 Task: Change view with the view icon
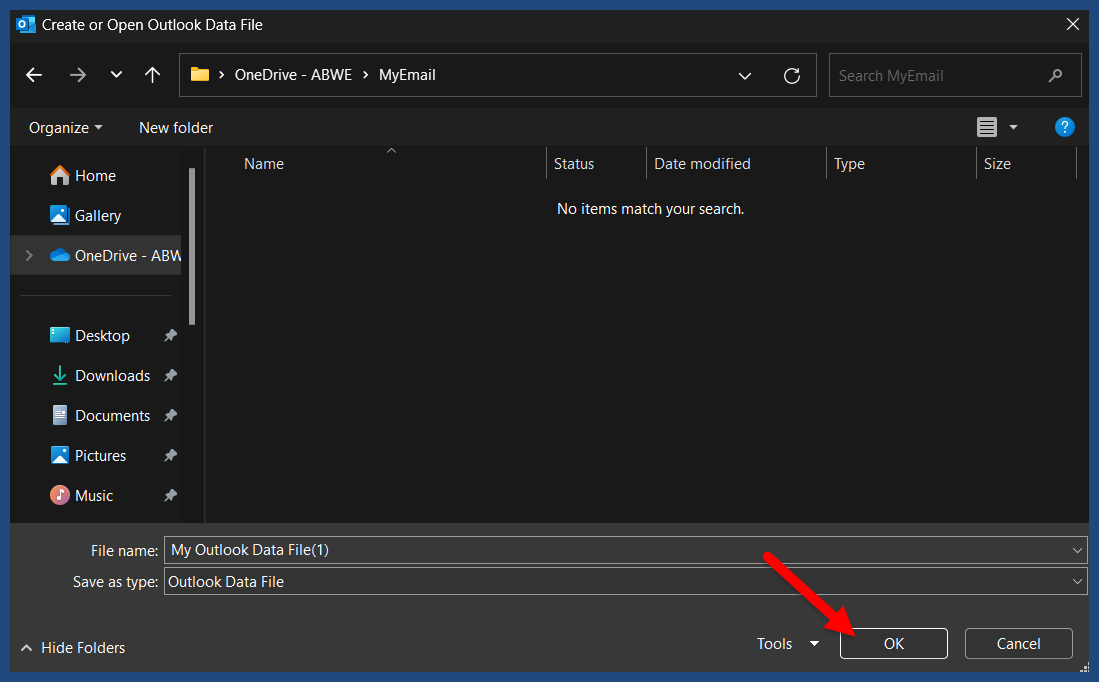click(987, 128)
